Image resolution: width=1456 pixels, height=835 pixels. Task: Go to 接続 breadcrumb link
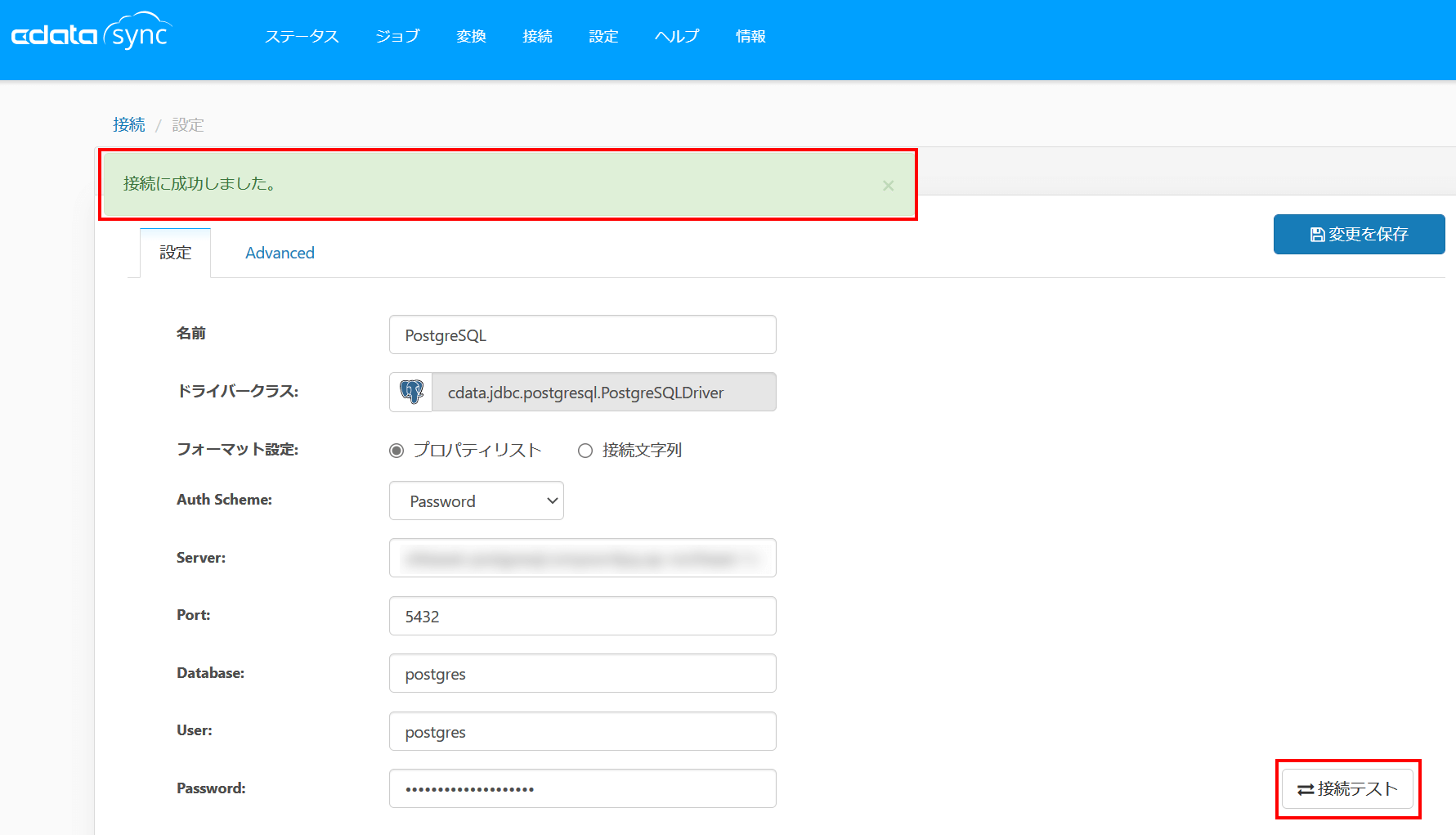pos(129,124)
